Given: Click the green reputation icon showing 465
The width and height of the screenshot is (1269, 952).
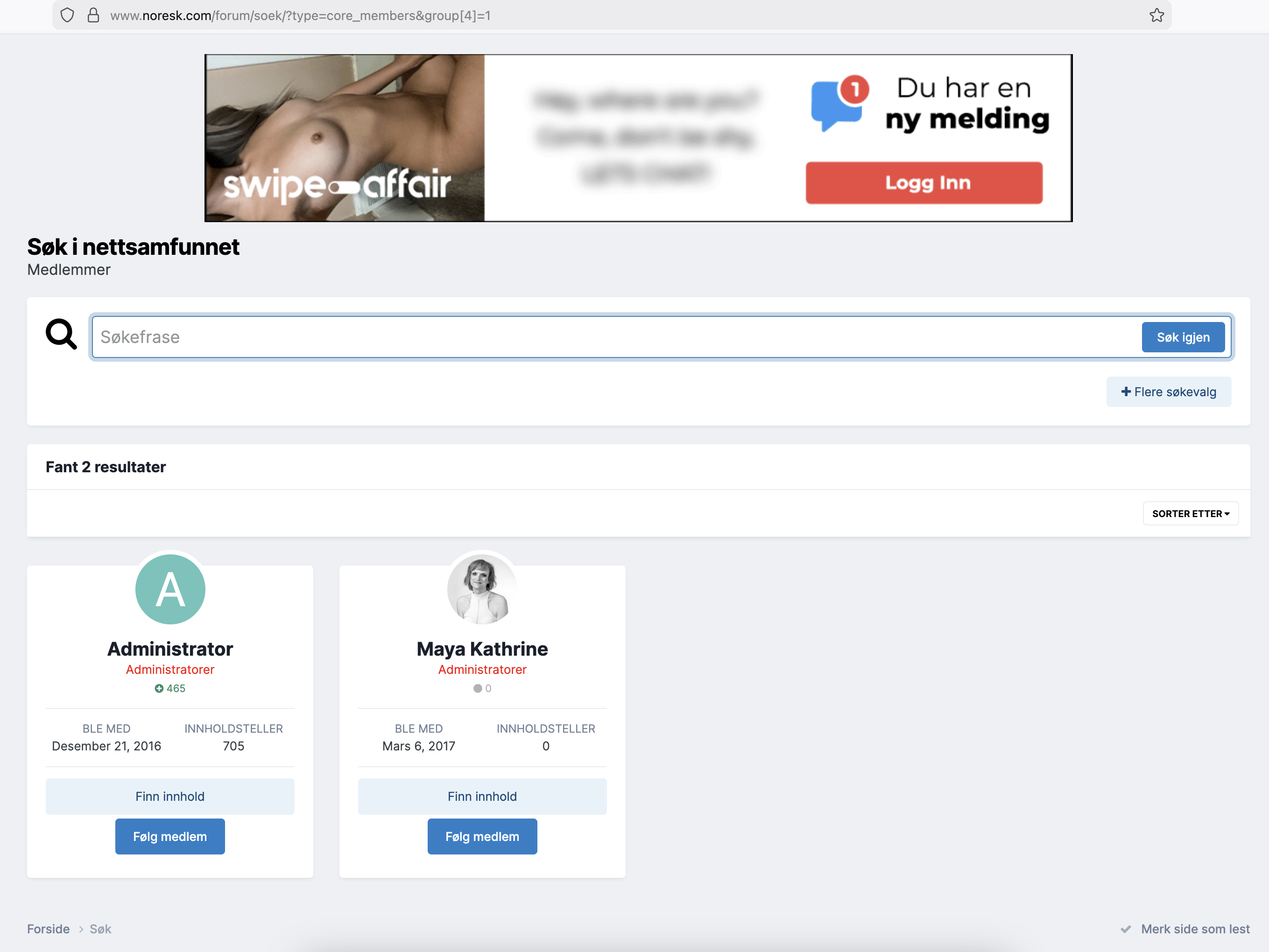Looking at the screenshot, I should tap(159, 688).
